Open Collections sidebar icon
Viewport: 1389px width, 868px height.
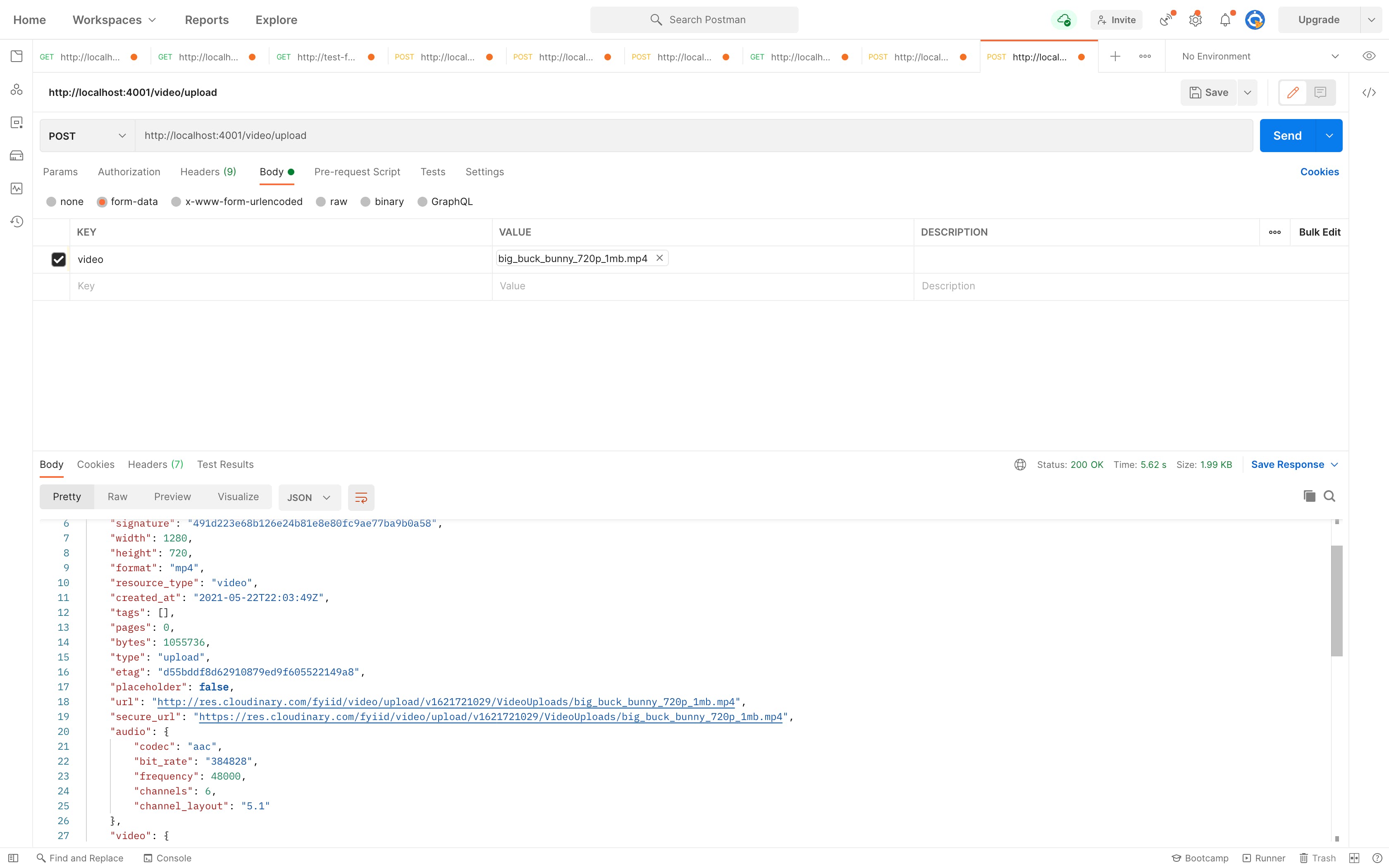click(17, 56)
